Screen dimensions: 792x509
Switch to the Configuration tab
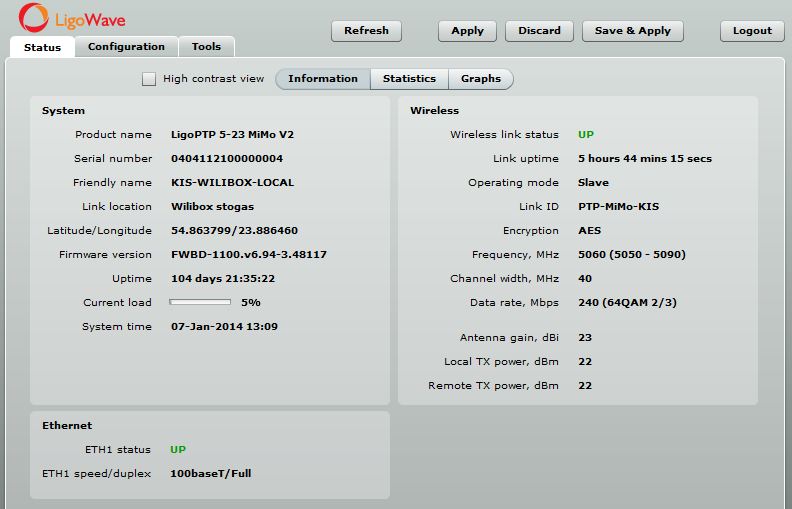(x=126, y=47)
